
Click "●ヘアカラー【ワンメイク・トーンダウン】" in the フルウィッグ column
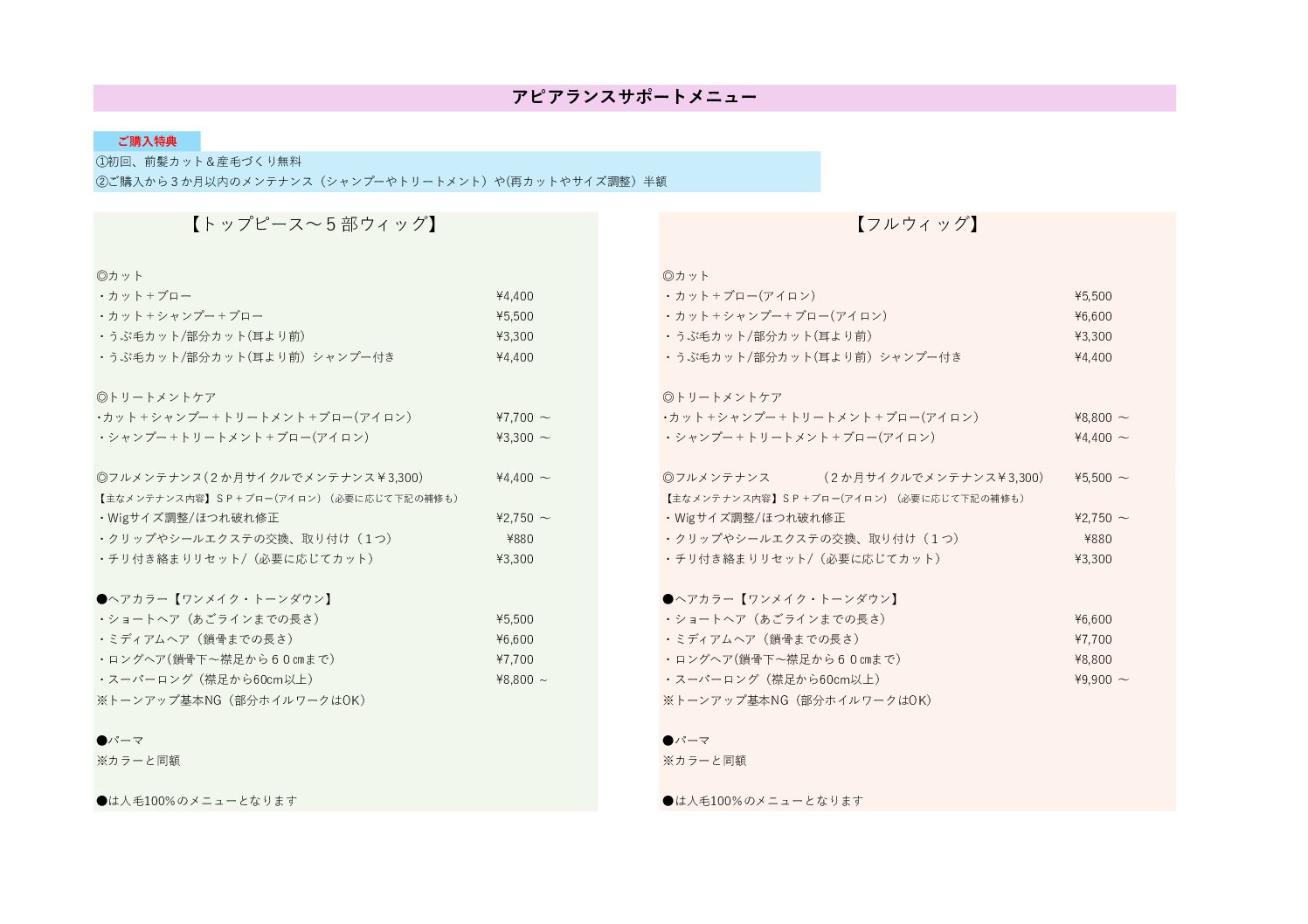[781, 599]
